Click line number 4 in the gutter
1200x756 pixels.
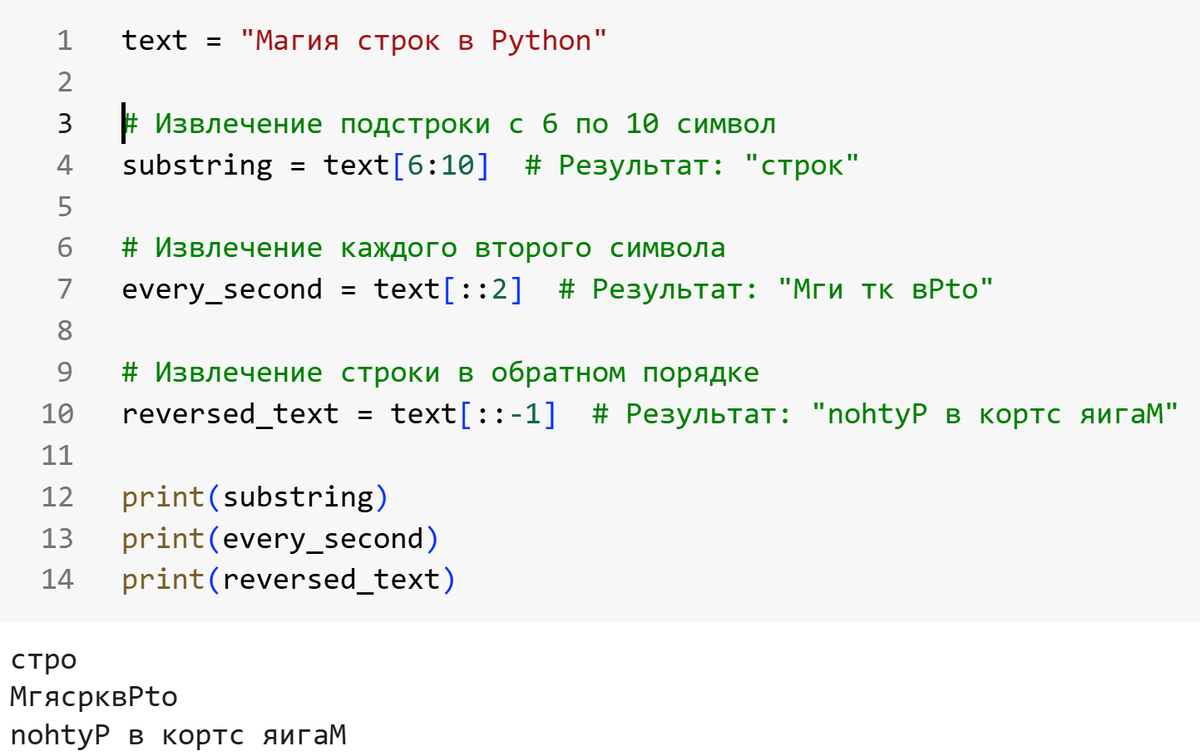point(64,165)
